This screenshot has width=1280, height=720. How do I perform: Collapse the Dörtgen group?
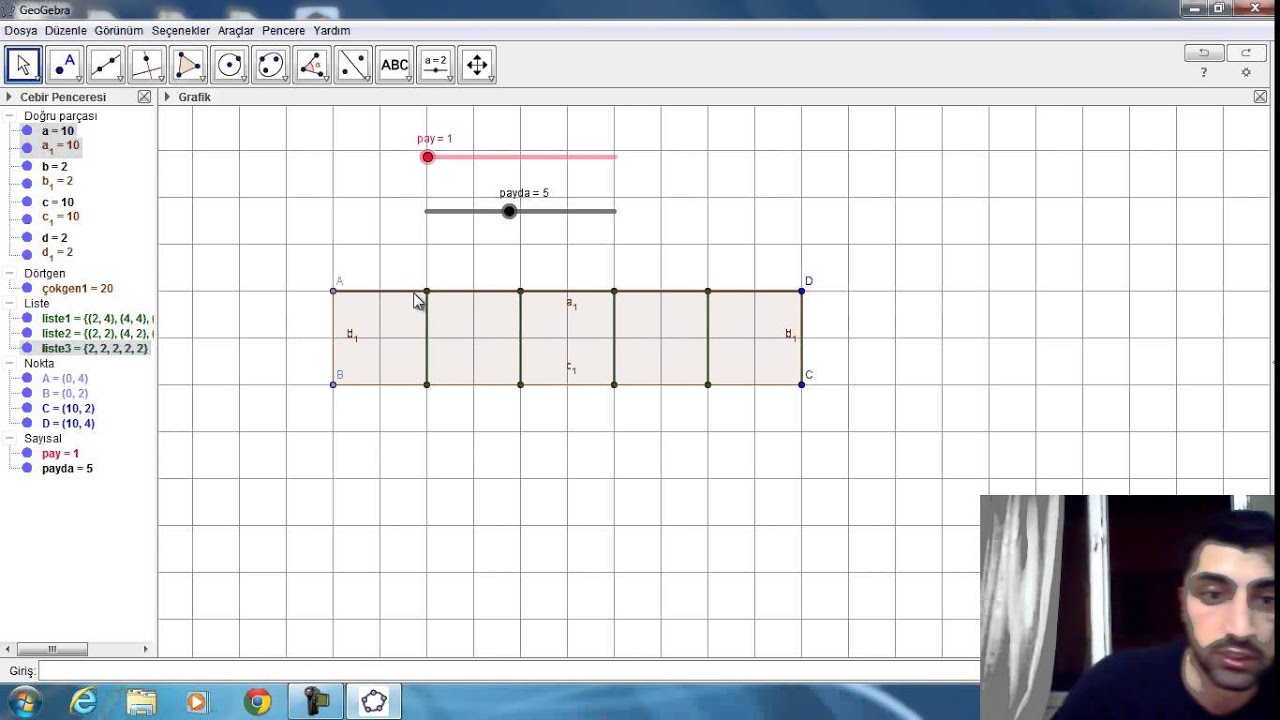pos(10,273)
